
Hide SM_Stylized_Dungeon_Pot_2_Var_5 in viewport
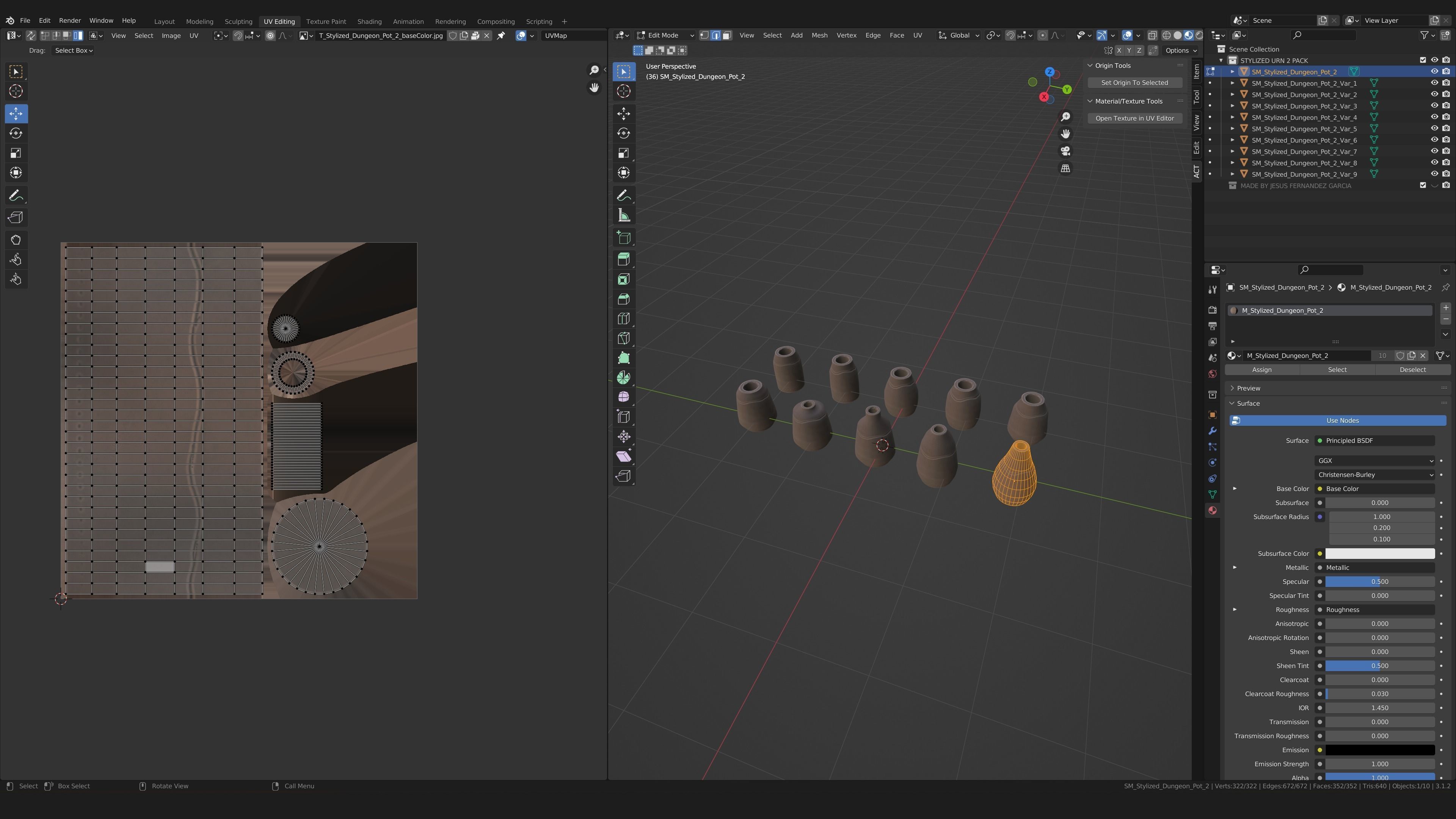tap(1434, 129)
